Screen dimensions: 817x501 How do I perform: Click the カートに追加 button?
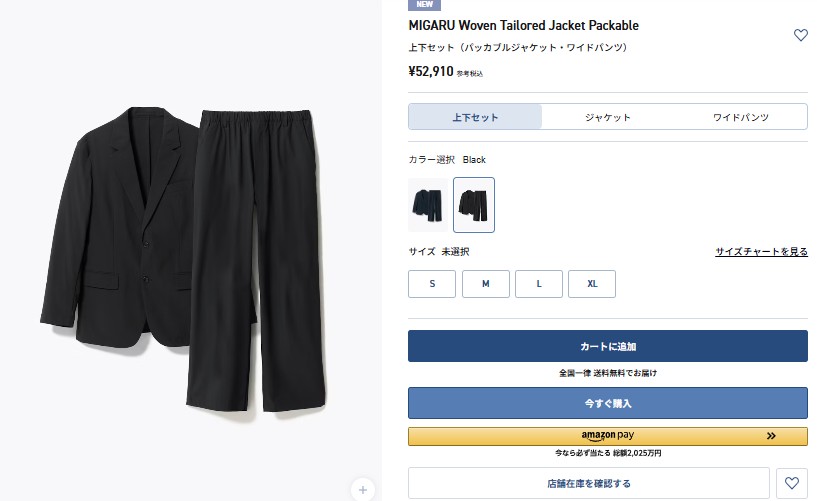coord(608,346)
